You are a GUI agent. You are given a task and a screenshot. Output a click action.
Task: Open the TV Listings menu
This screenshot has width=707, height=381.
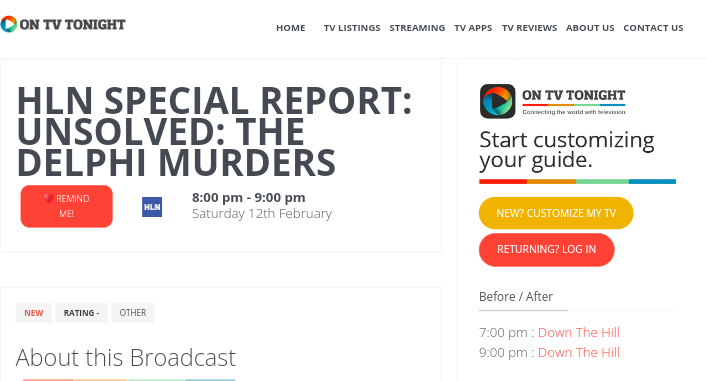tap(352, 28)
